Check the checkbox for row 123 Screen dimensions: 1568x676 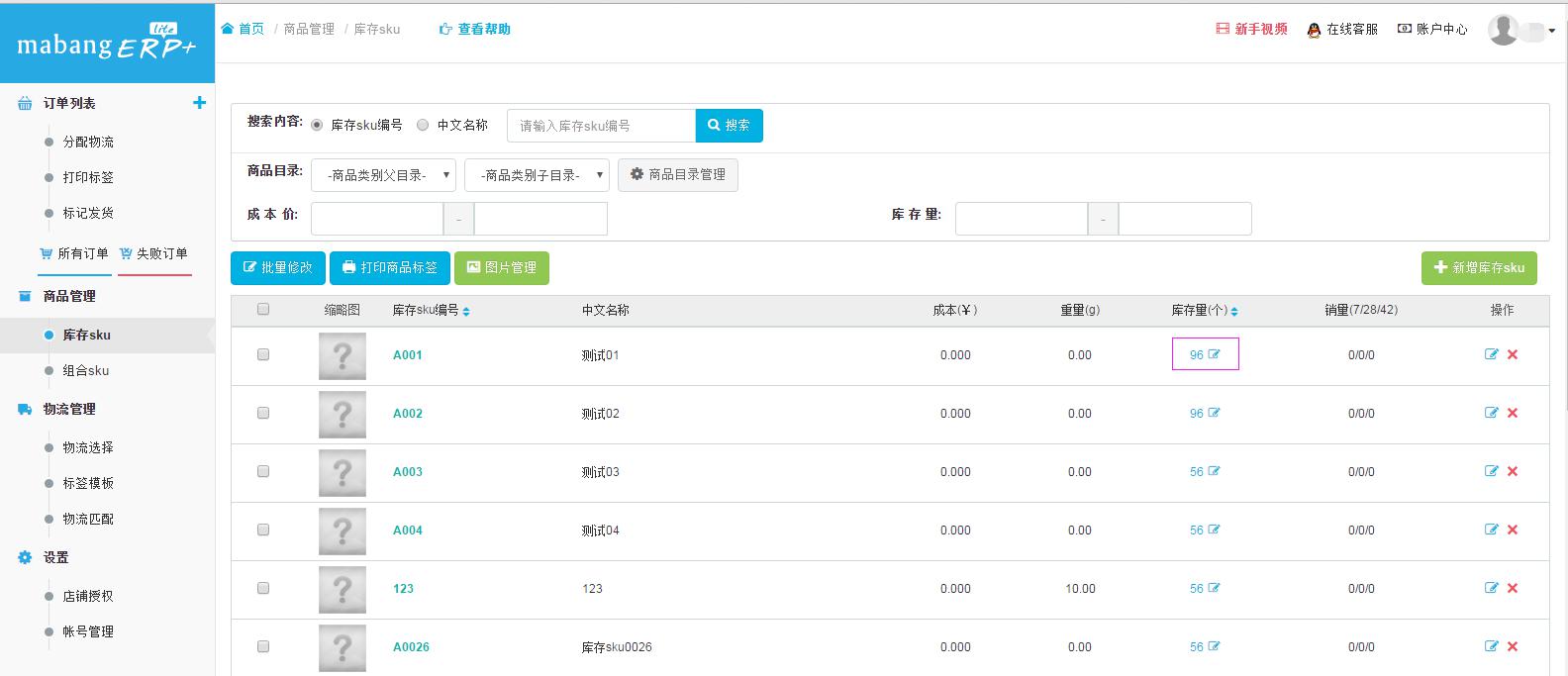tap(263, 588)
